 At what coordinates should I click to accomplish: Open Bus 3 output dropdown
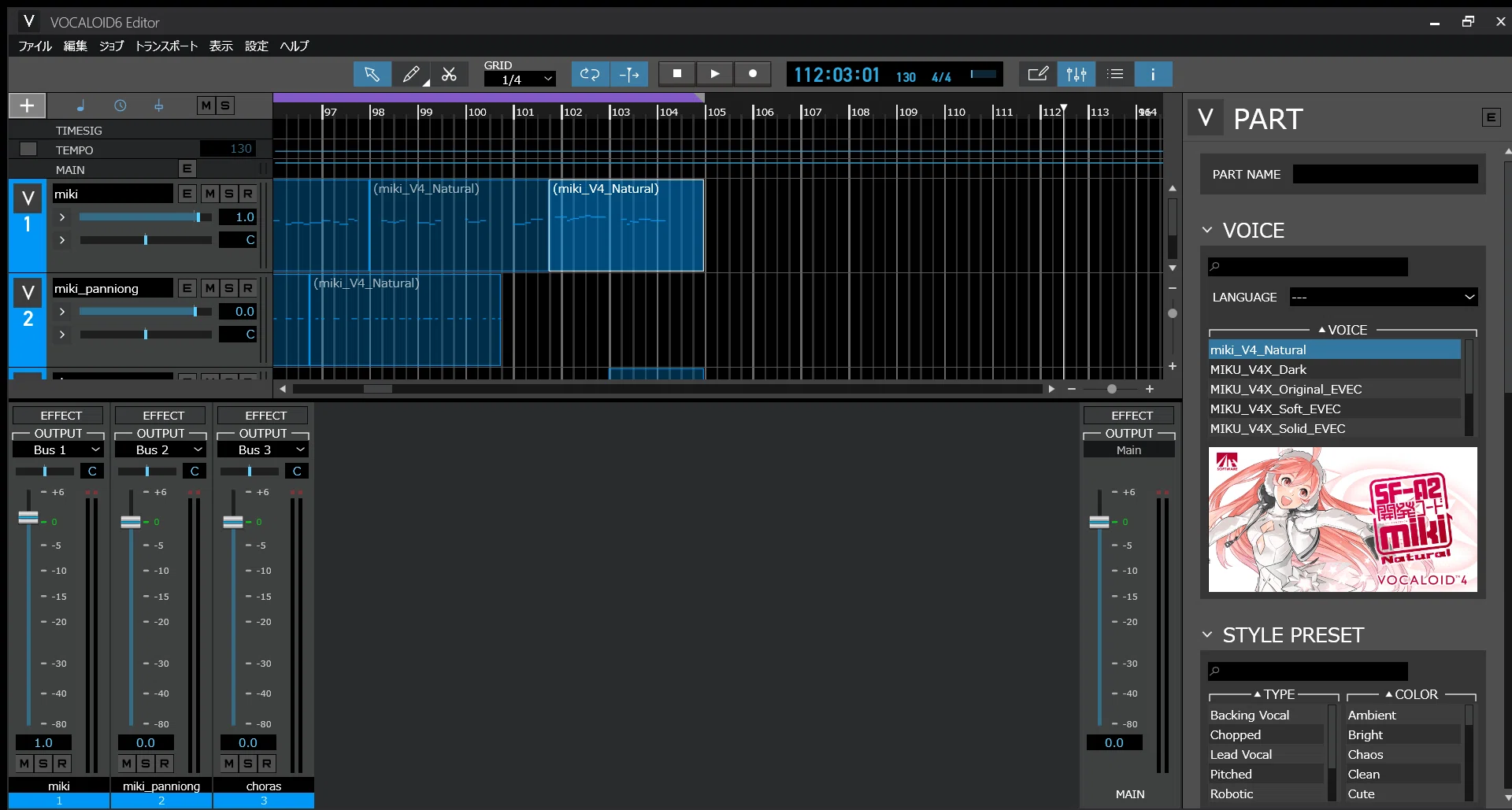point(263,449)
